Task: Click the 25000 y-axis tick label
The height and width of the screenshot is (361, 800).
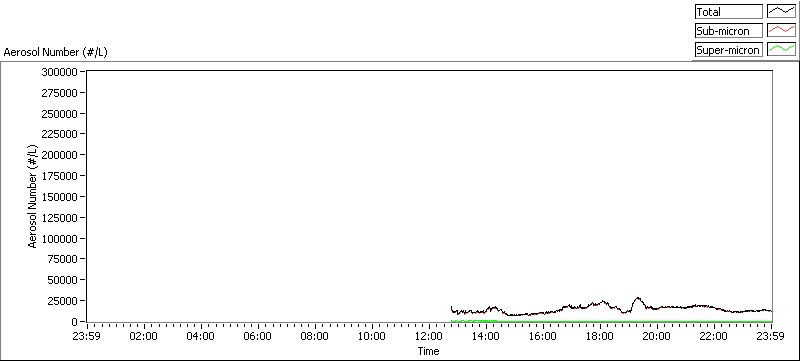Action: [64, 301]
